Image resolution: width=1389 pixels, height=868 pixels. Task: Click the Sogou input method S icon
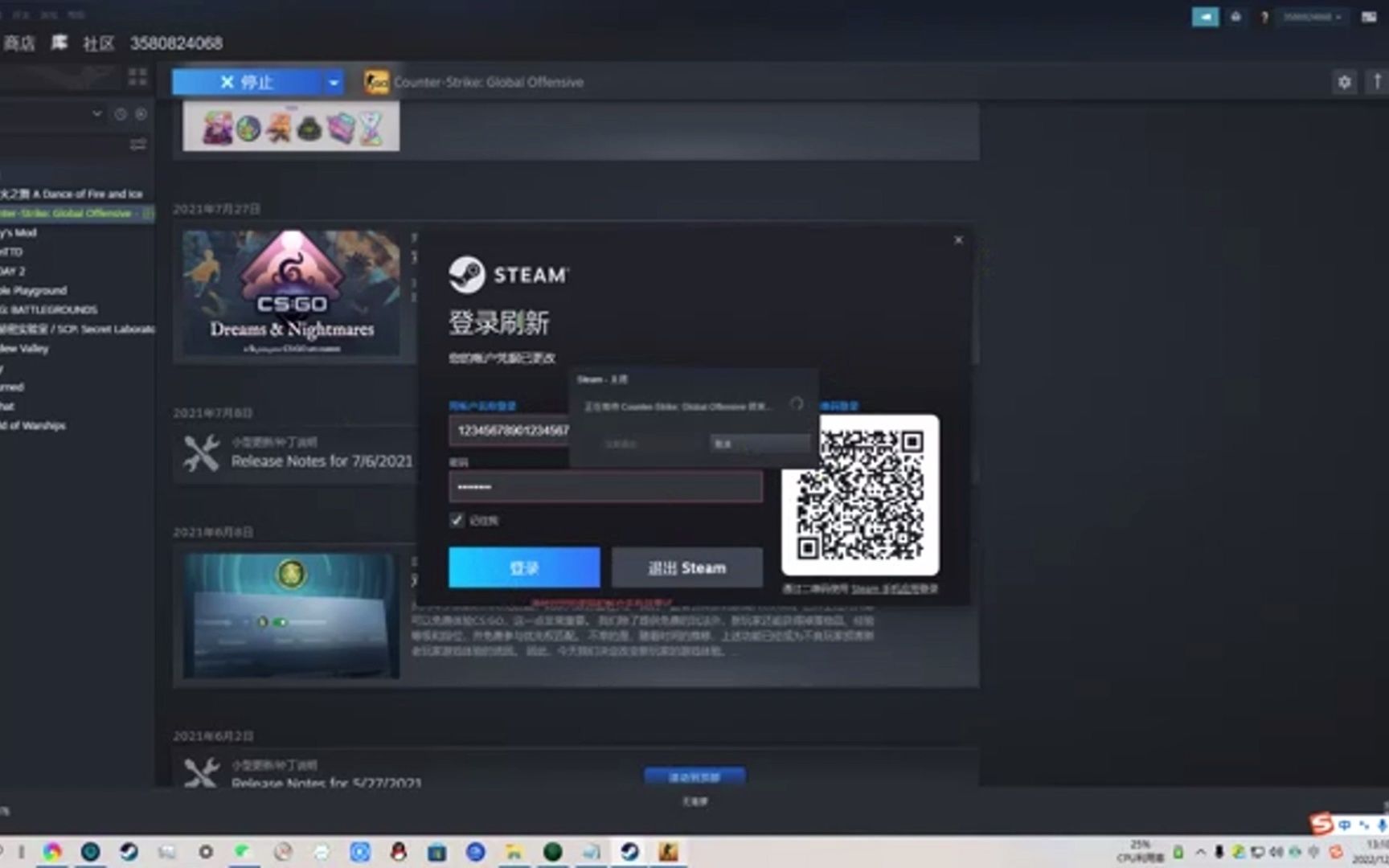coord(1321,824)
